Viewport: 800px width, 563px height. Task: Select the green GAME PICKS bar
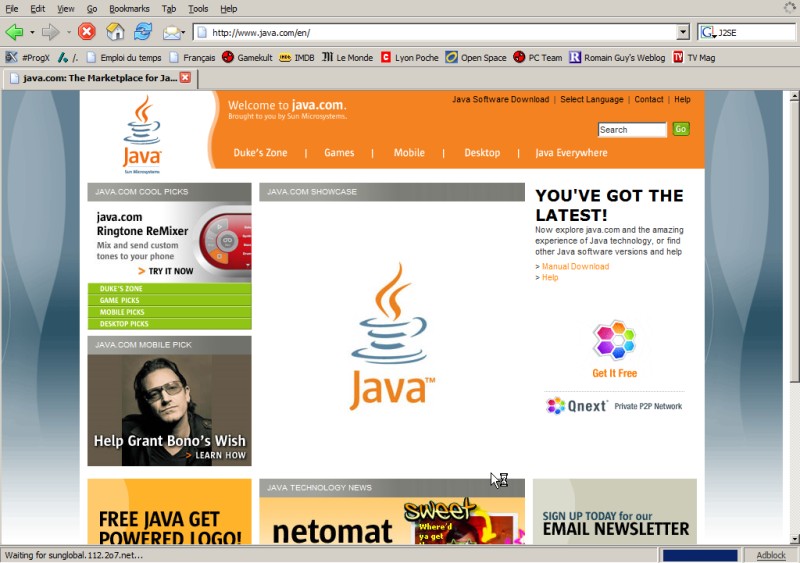pos(169,300)
